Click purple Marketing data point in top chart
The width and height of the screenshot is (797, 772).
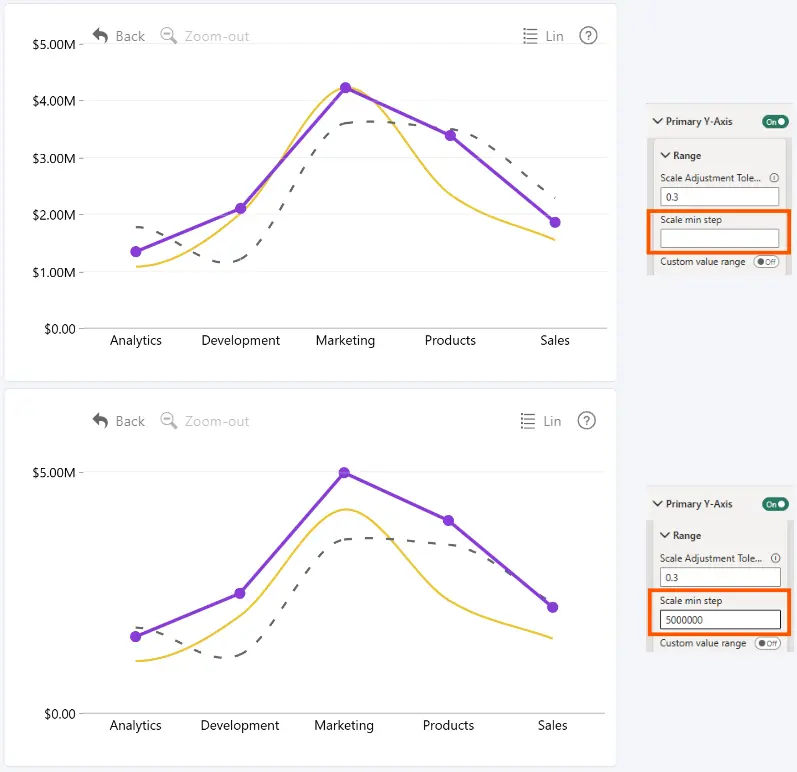pos(346,88)
